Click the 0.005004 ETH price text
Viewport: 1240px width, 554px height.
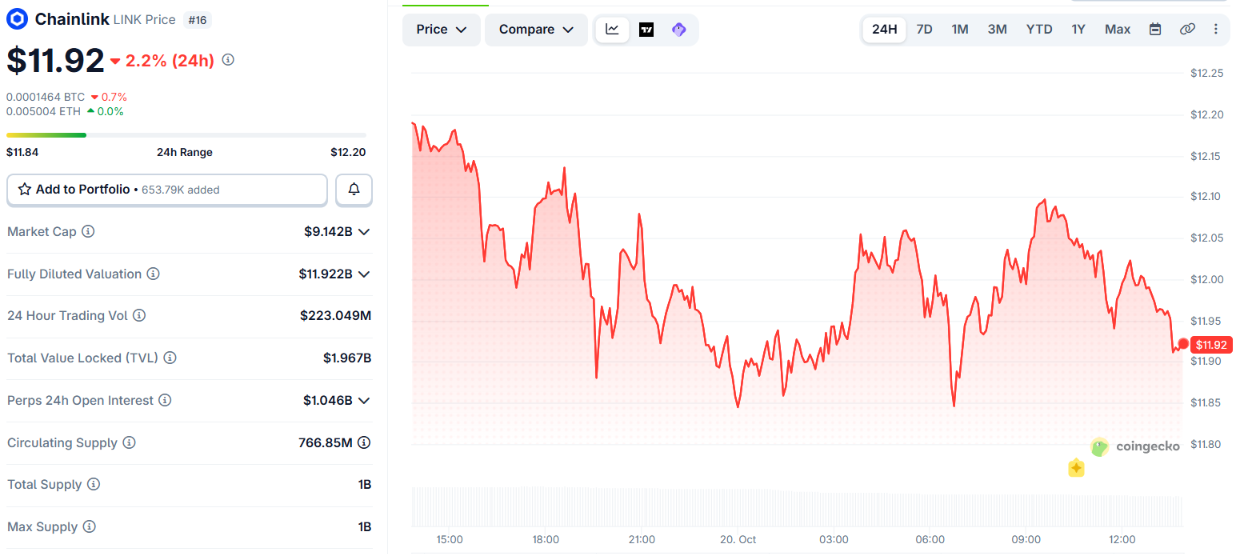(44, 111)
